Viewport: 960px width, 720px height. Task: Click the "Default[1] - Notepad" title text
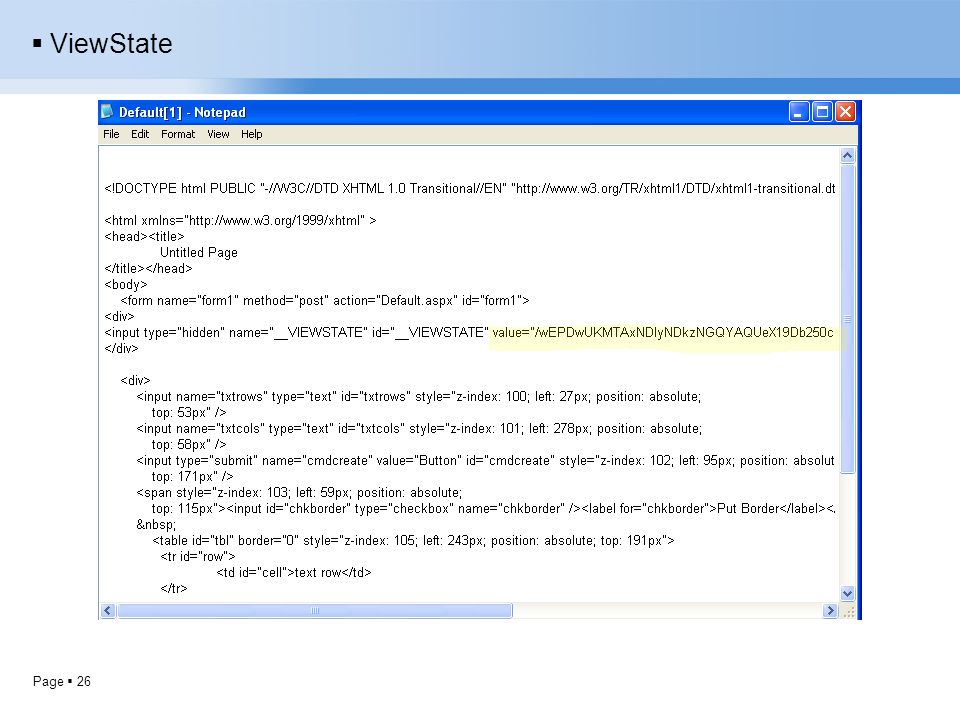pyautogui.click(x=182, y=112)
